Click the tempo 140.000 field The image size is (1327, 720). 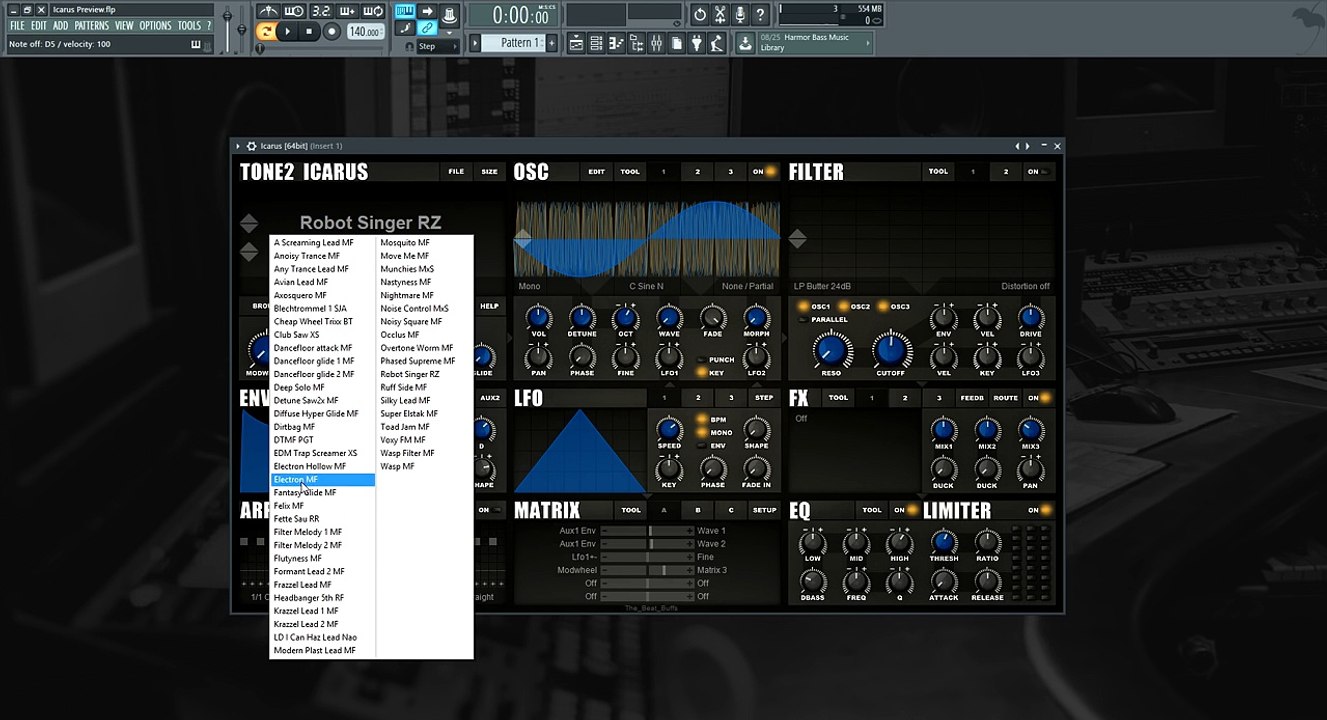coord(366,32)
